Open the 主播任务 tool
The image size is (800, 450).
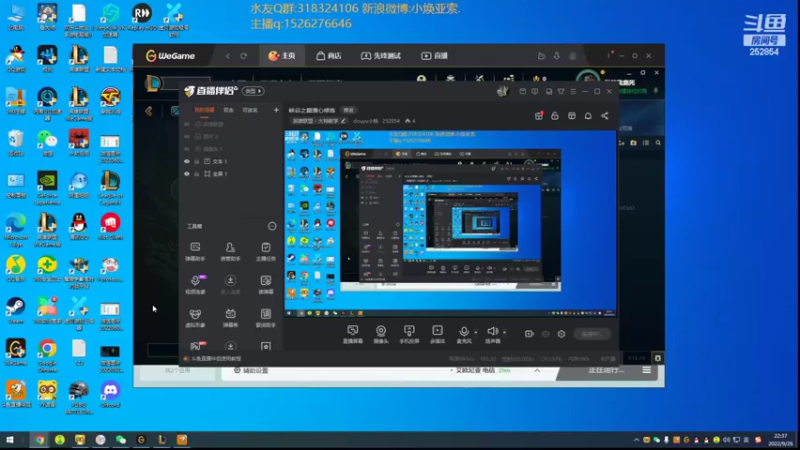coord(266,252)
